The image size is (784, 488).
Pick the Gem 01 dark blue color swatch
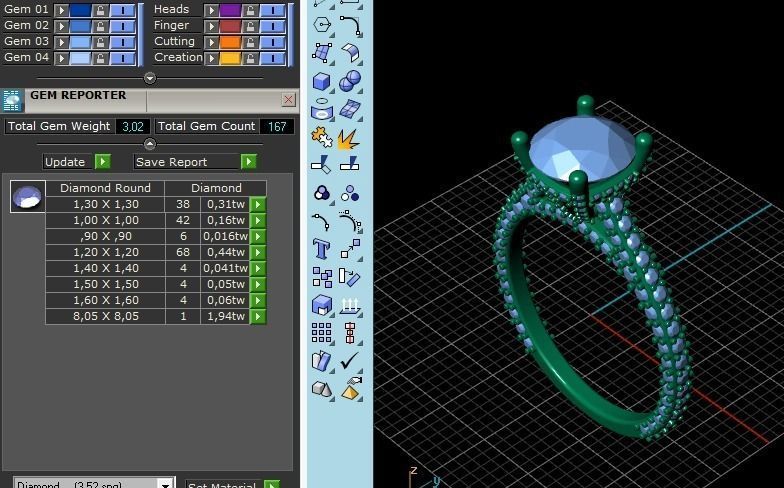80,10
